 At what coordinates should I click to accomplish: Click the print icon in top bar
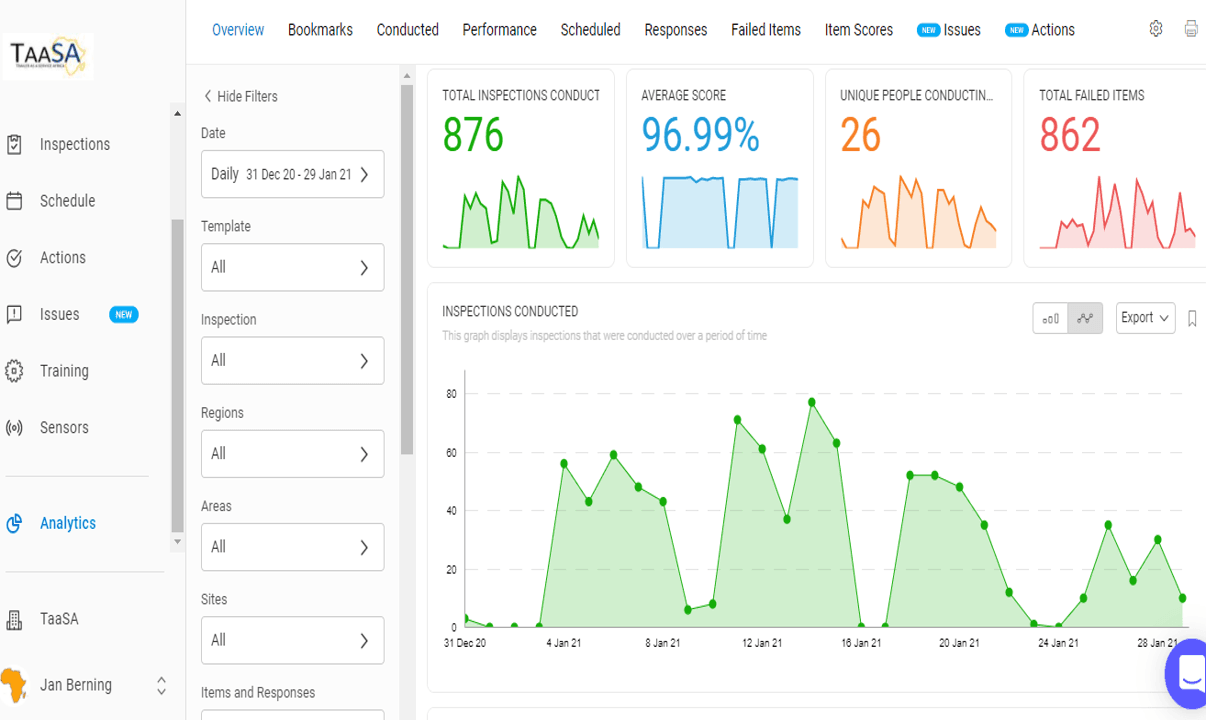point(1190,29)
